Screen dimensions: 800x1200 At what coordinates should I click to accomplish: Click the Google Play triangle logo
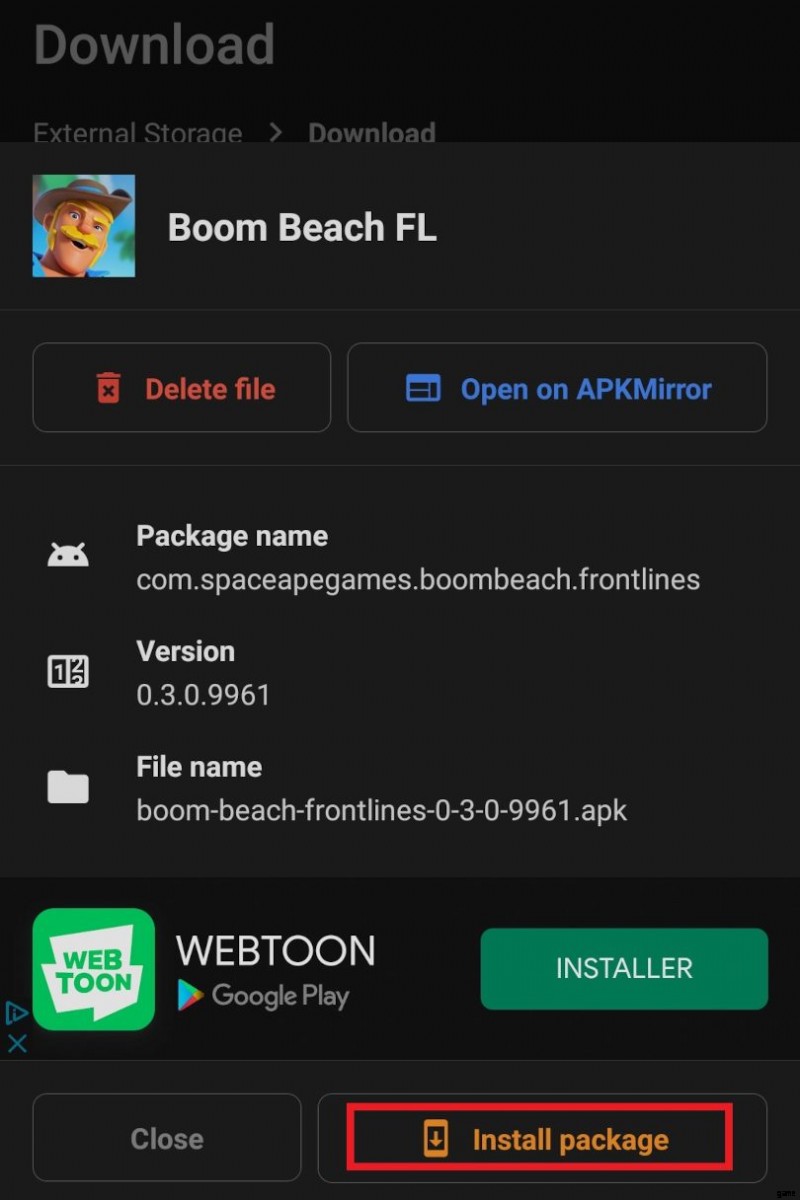(190, 995)
